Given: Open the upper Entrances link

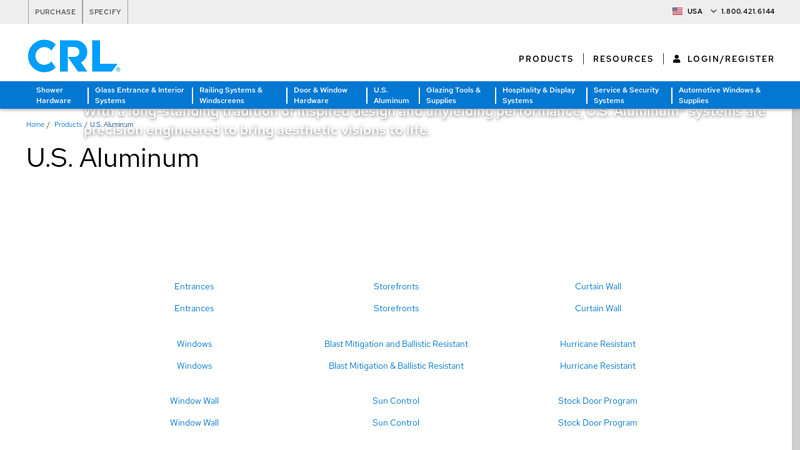Looking at the screenshot, I should [x=194, y=287].
